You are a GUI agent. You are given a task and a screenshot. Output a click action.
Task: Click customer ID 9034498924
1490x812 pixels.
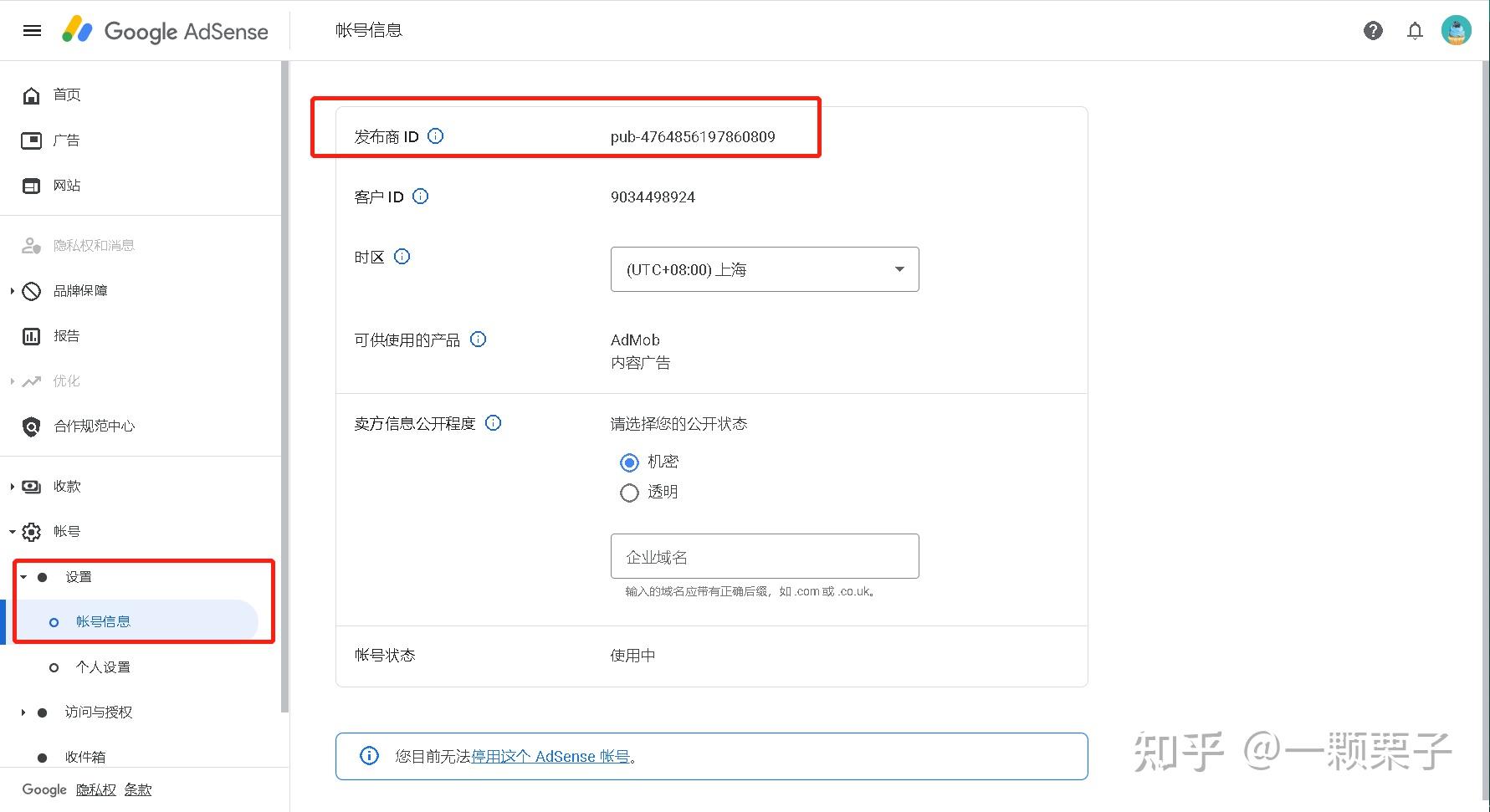653,197
